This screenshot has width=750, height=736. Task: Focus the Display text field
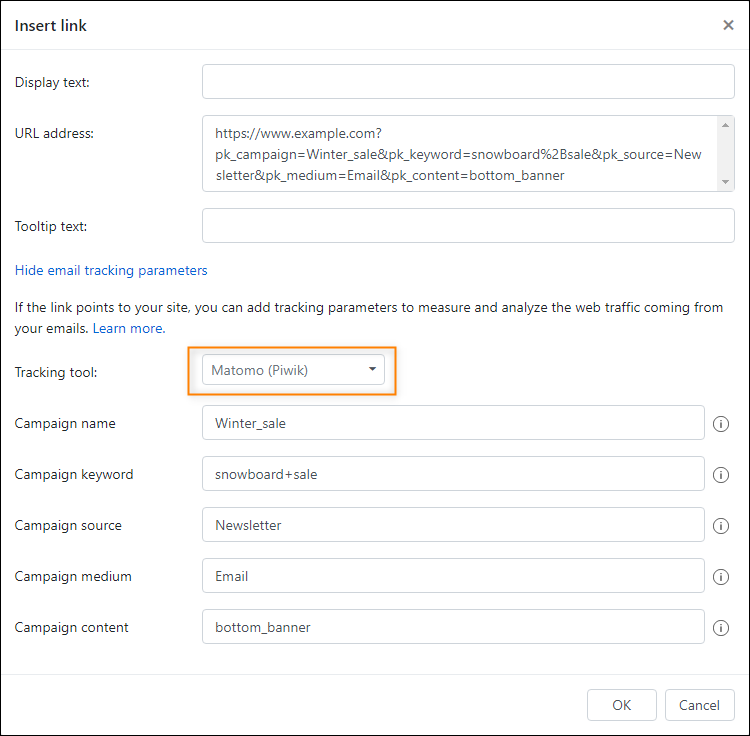(x=468, y=82)
